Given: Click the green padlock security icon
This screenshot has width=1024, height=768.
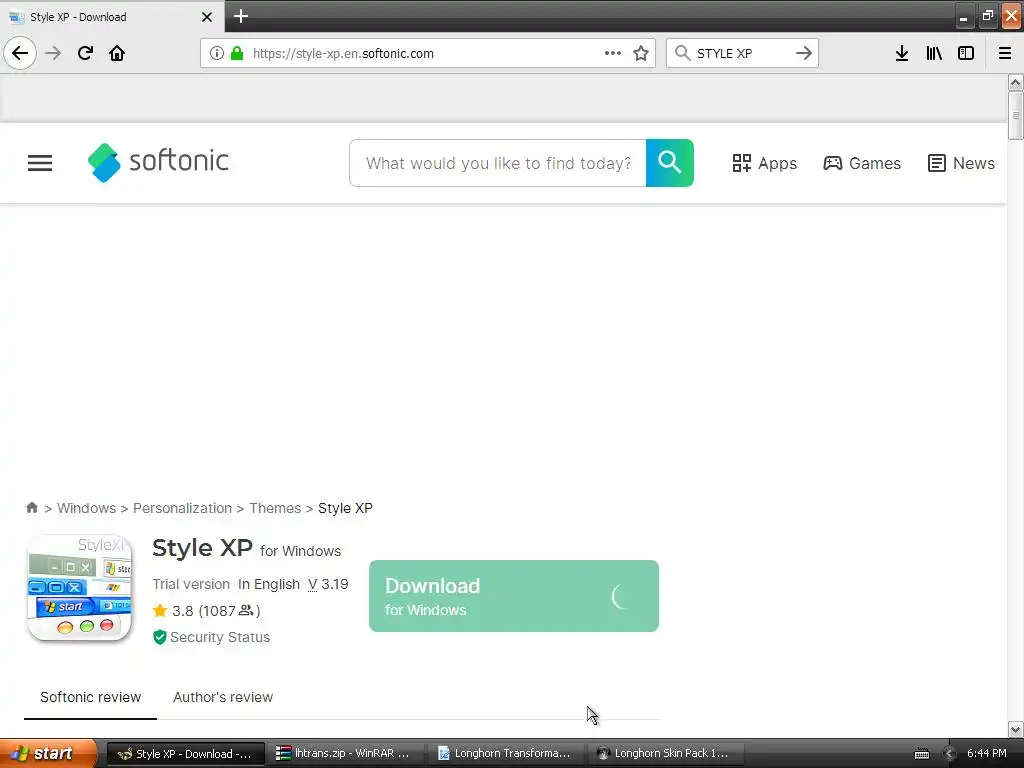Looking at the screenshot, I should pyautogui.click(x=237, y=53).
